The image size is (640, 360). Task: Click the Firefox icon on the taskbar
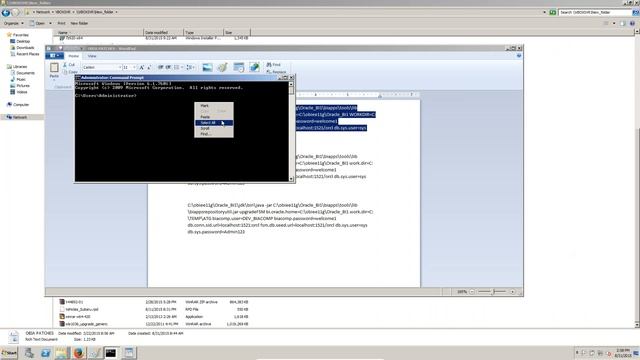pos(79,353)
